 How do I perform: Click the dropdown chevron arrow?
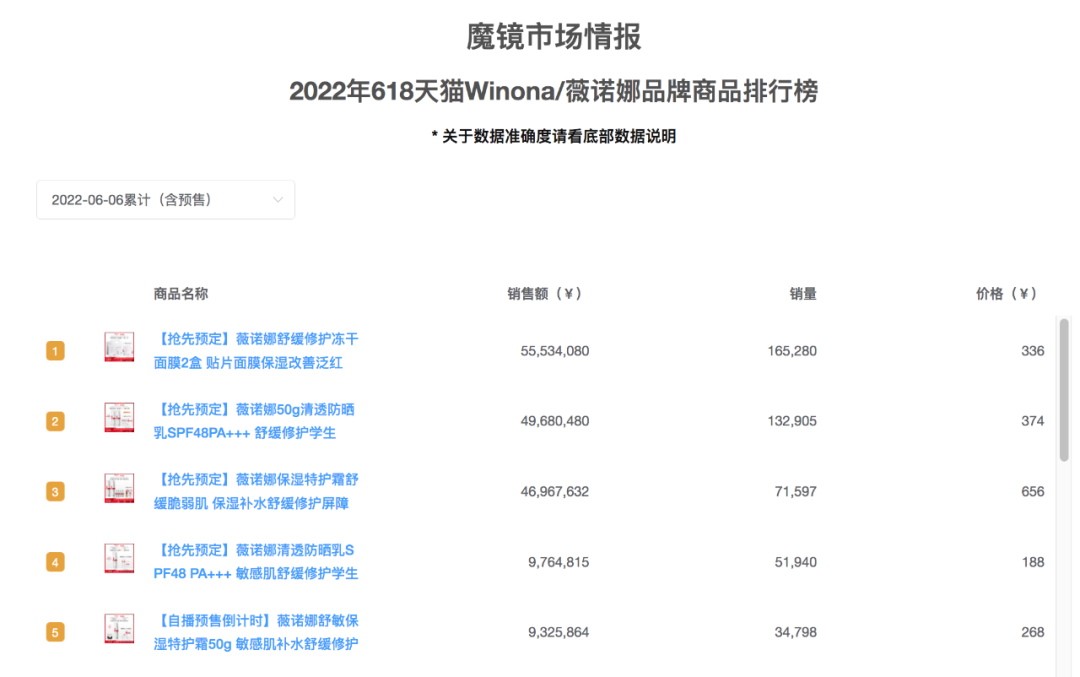tap(278, 199)
